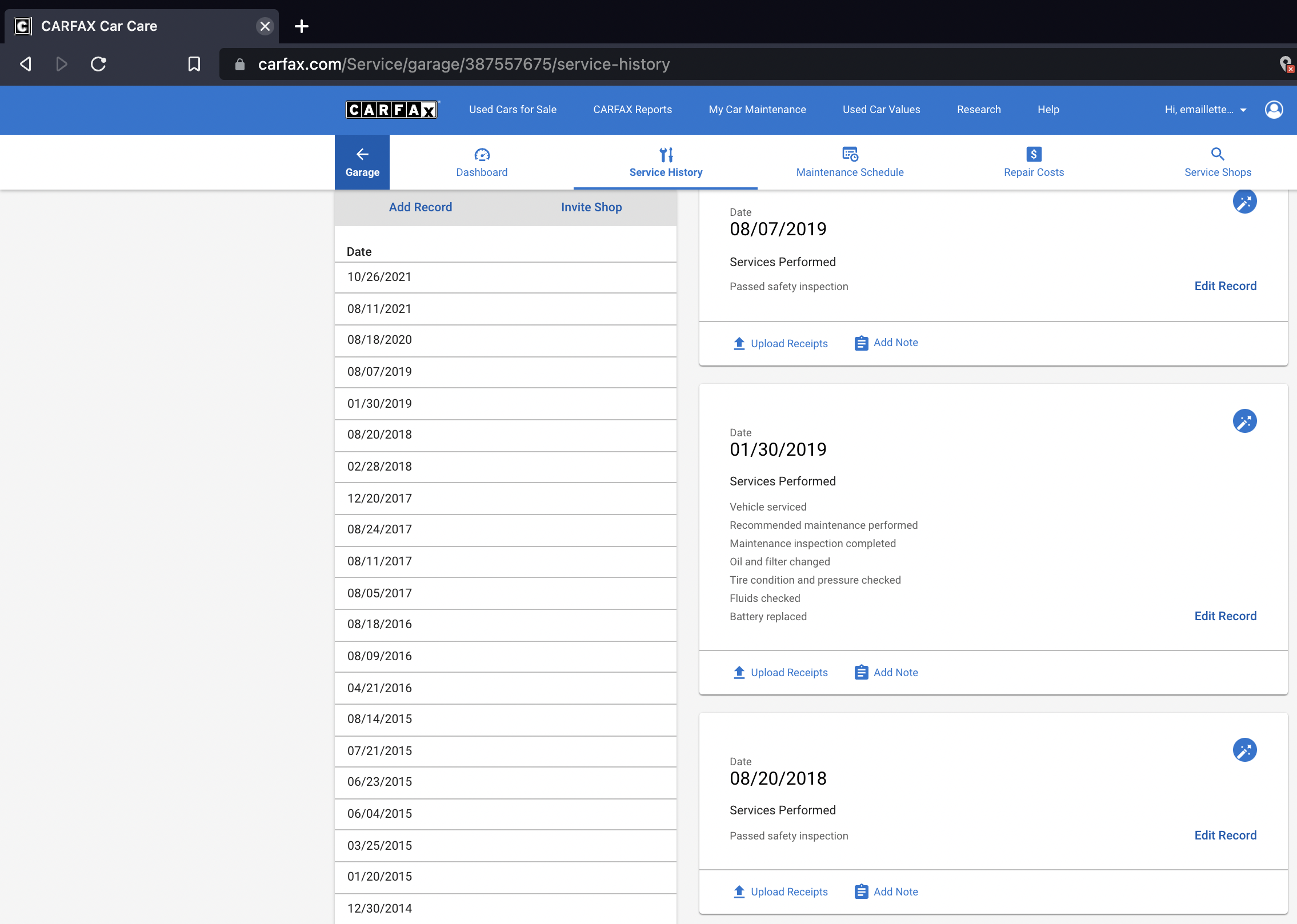This screenshot has width=1297, height=924.
Task: Click the Dashboard gauge icon
Action: click(482, 155)
